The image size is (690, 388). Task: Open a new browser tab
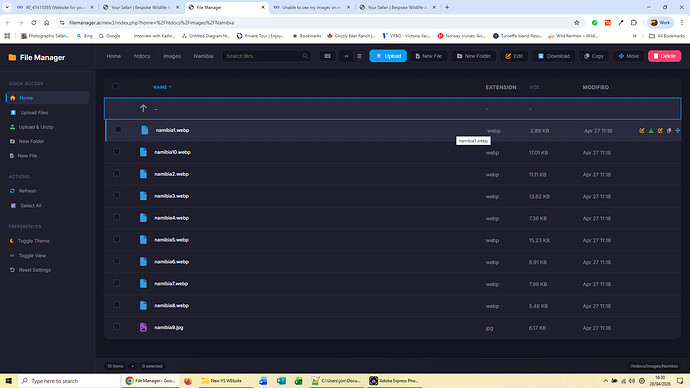point(447,7)
